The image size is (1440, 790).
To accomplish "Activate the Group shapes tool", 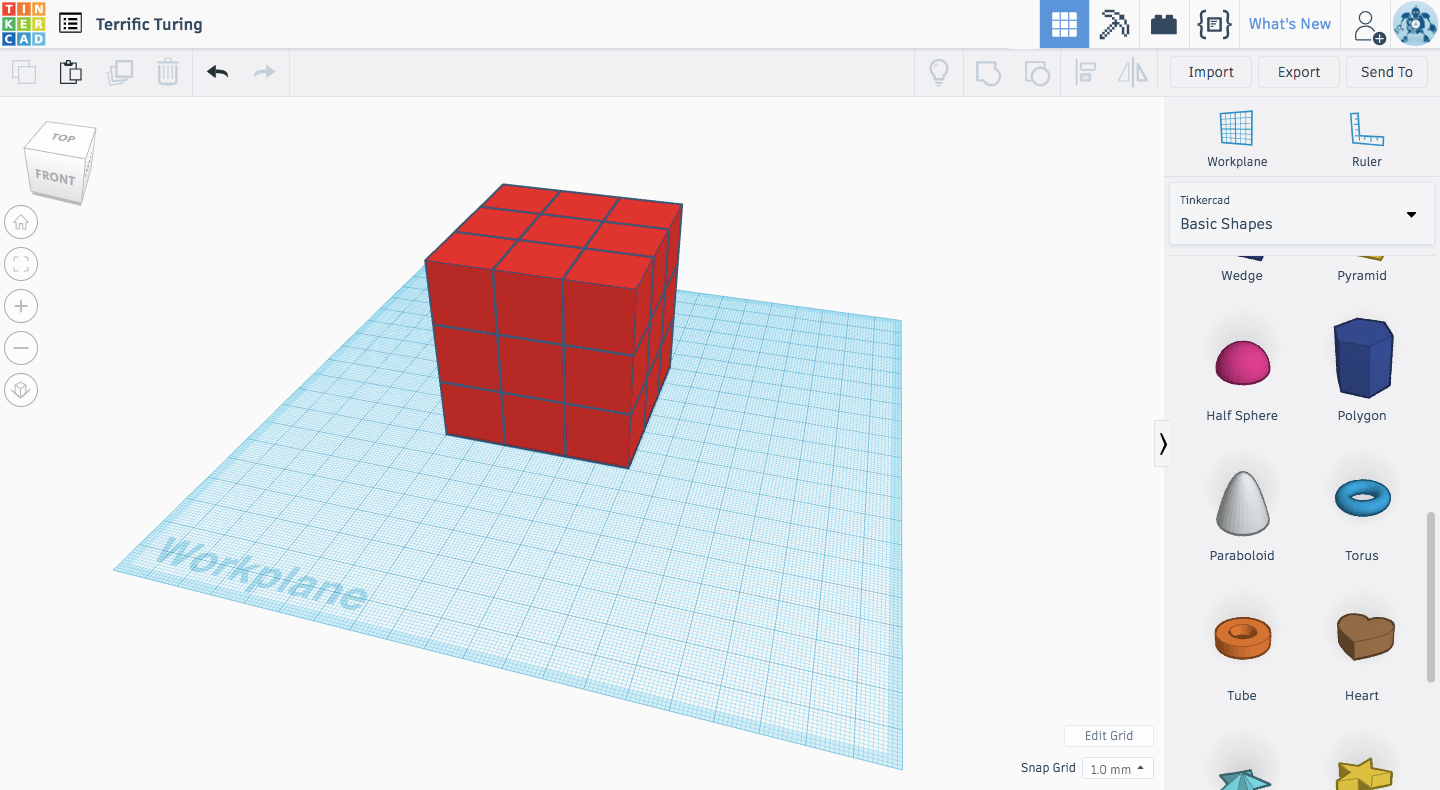I will pyautogui.click(x=987, y=72).
